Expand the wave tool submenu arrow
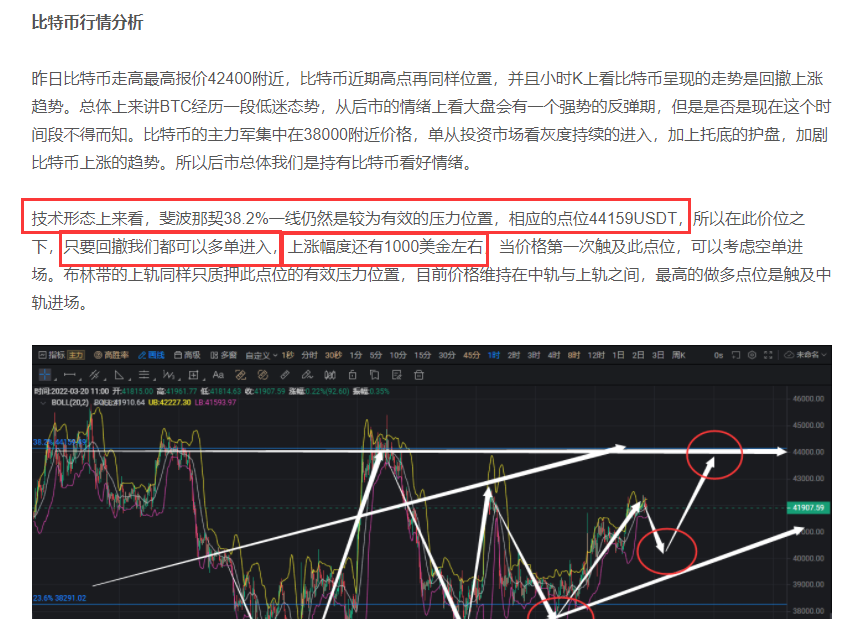 179,379
